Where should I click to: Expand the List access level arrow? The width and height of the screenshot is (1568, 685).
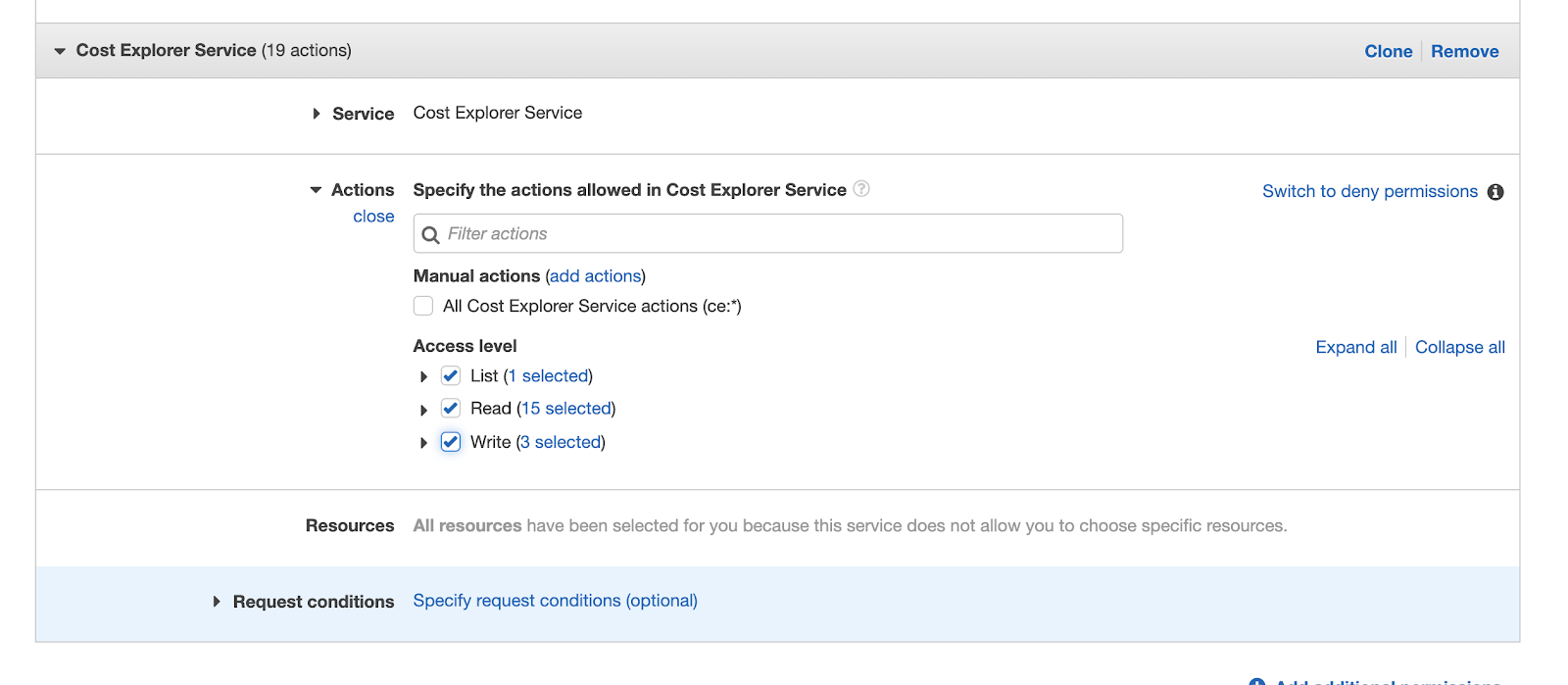pos(423,377)
